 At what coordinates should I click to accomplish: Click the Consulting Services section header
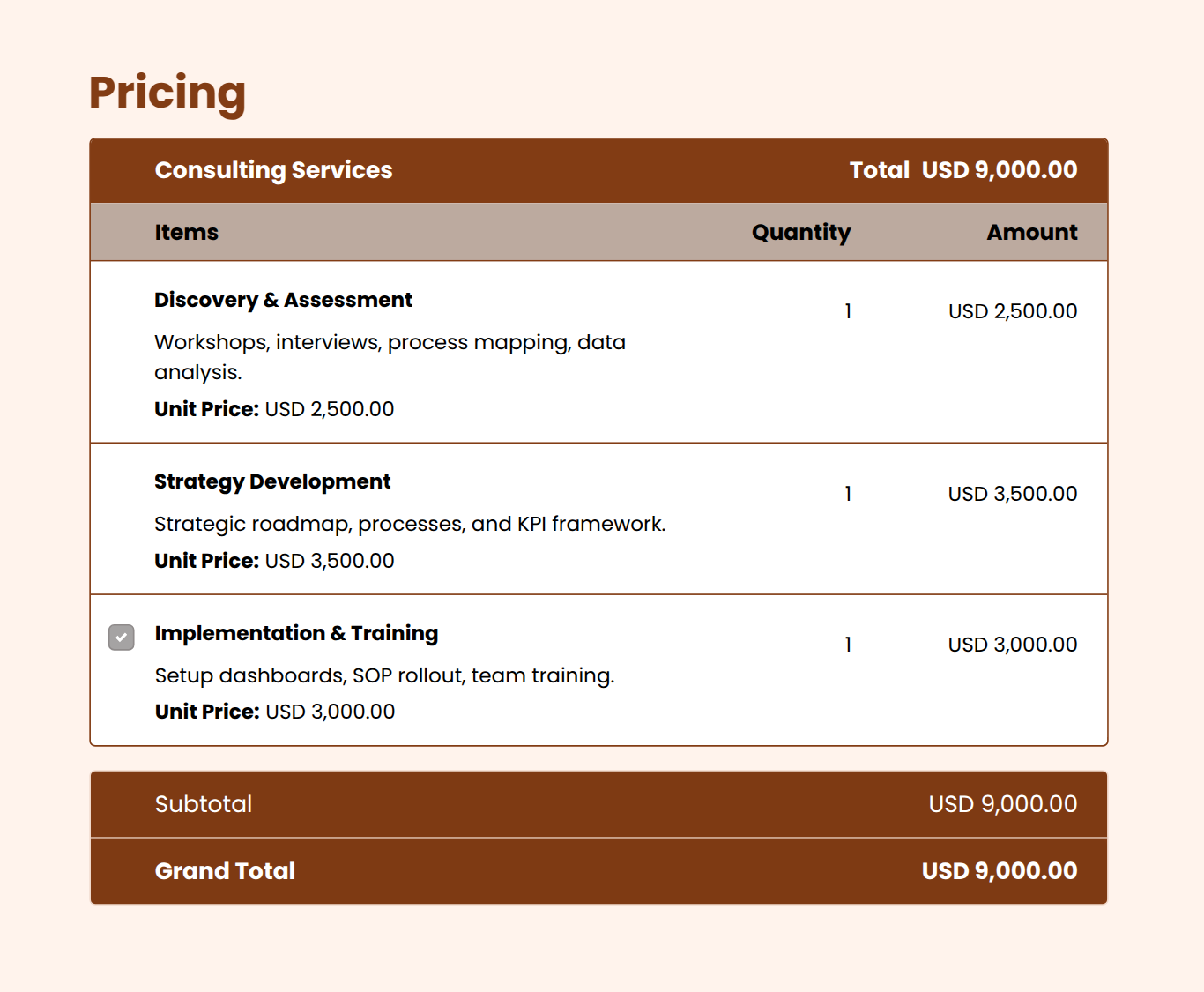[273, 170]
